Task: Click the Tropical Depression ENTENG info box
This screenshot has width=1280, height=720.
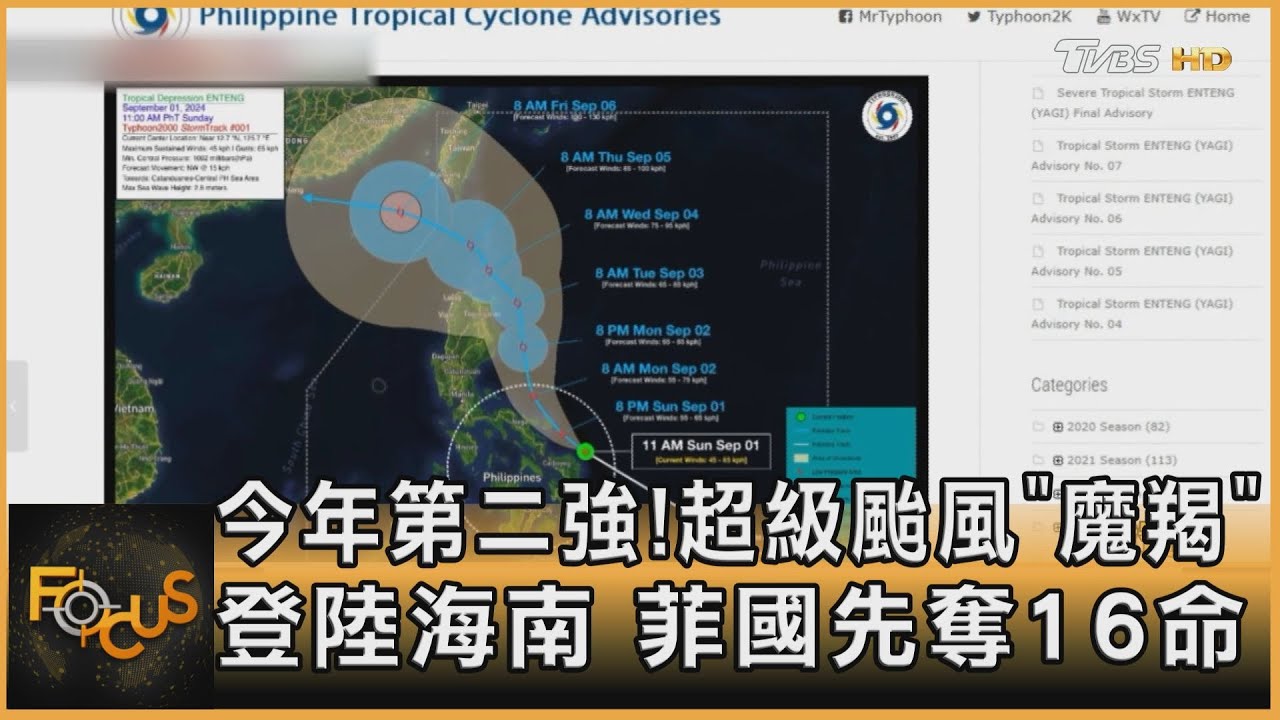Action: pyautogui.click(x=199, y=144)
